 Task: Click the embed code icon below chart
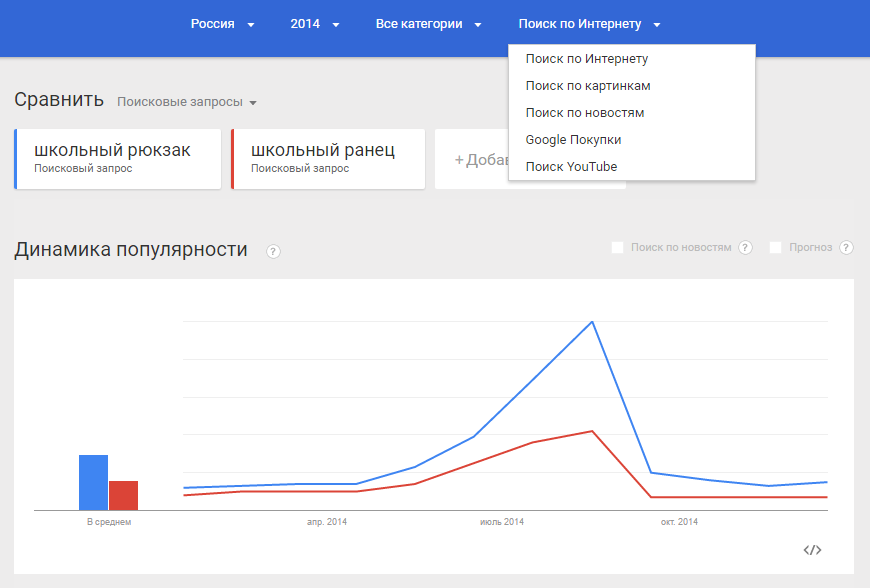pyautogui.click(x=812, y=550)
